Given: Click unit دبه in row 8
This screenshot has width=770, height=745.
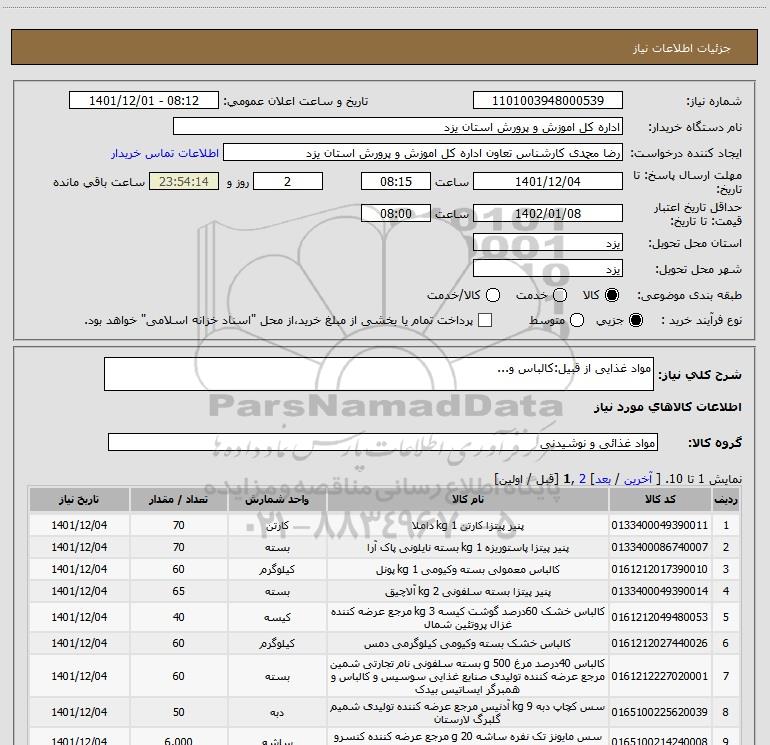Looking at the screenshot, I should click(277, 713).
